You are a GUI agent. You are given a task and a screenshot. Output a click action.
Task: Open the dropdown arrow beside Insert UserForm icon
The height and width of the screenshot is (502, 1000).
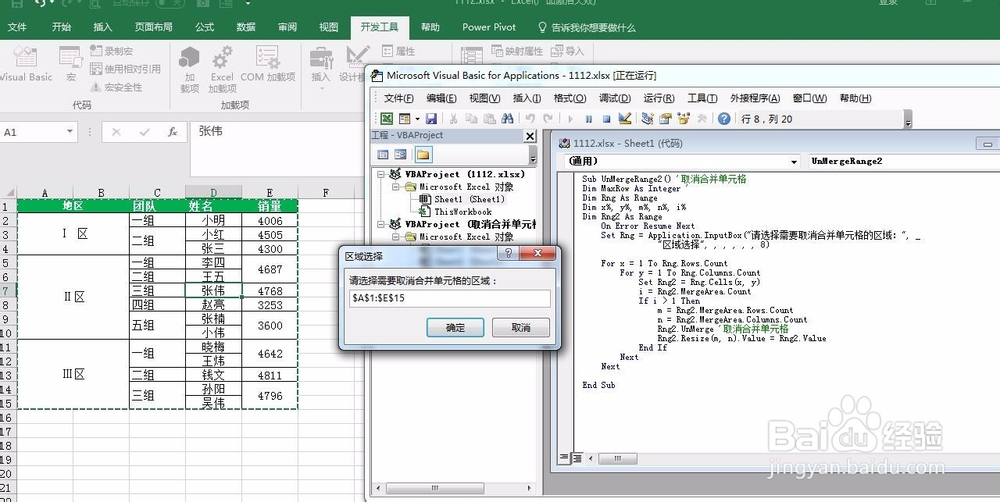coord(417,119)
